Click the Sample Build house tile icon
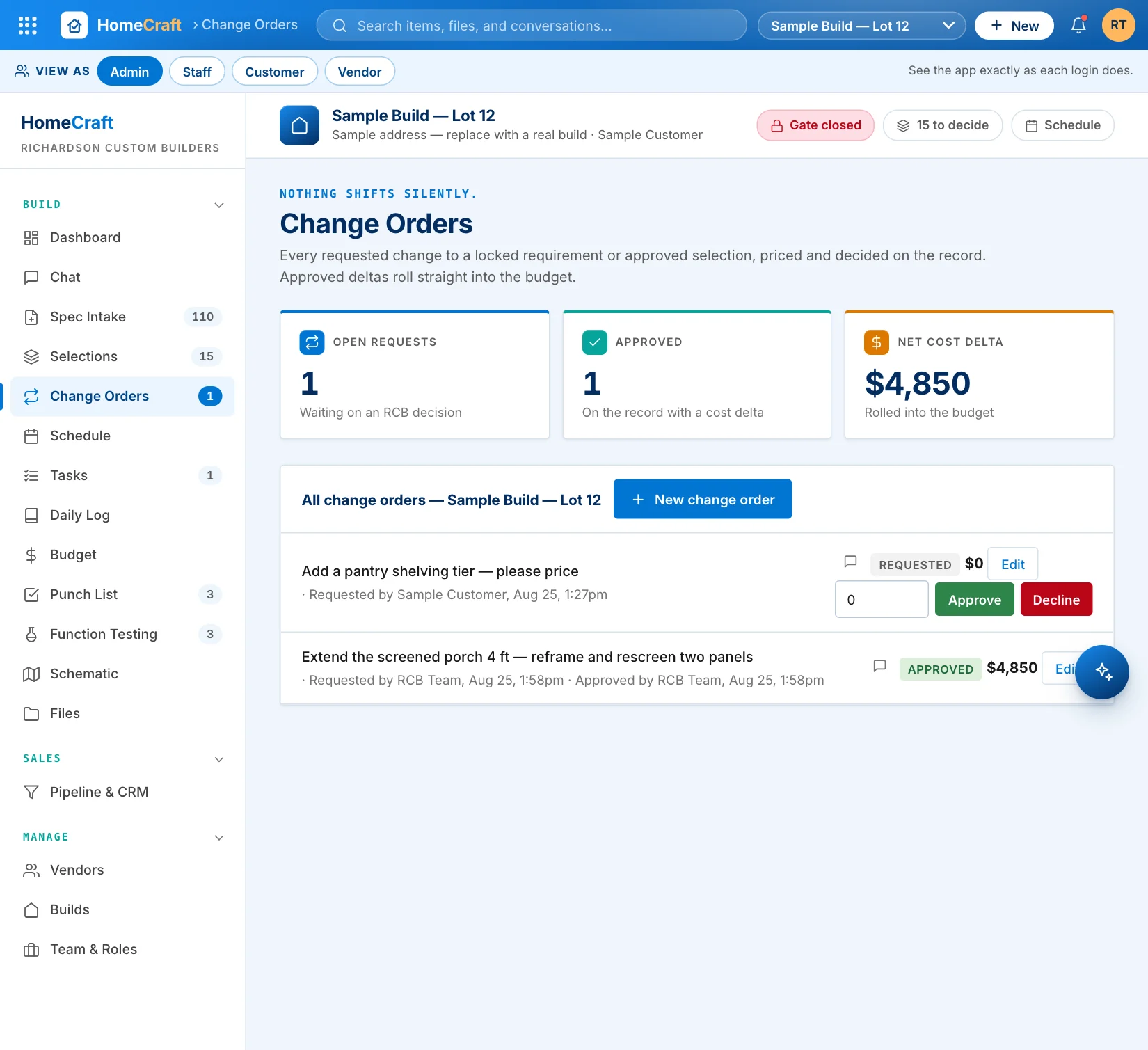The image size is (1148, 1050). (x=300, y=125)
